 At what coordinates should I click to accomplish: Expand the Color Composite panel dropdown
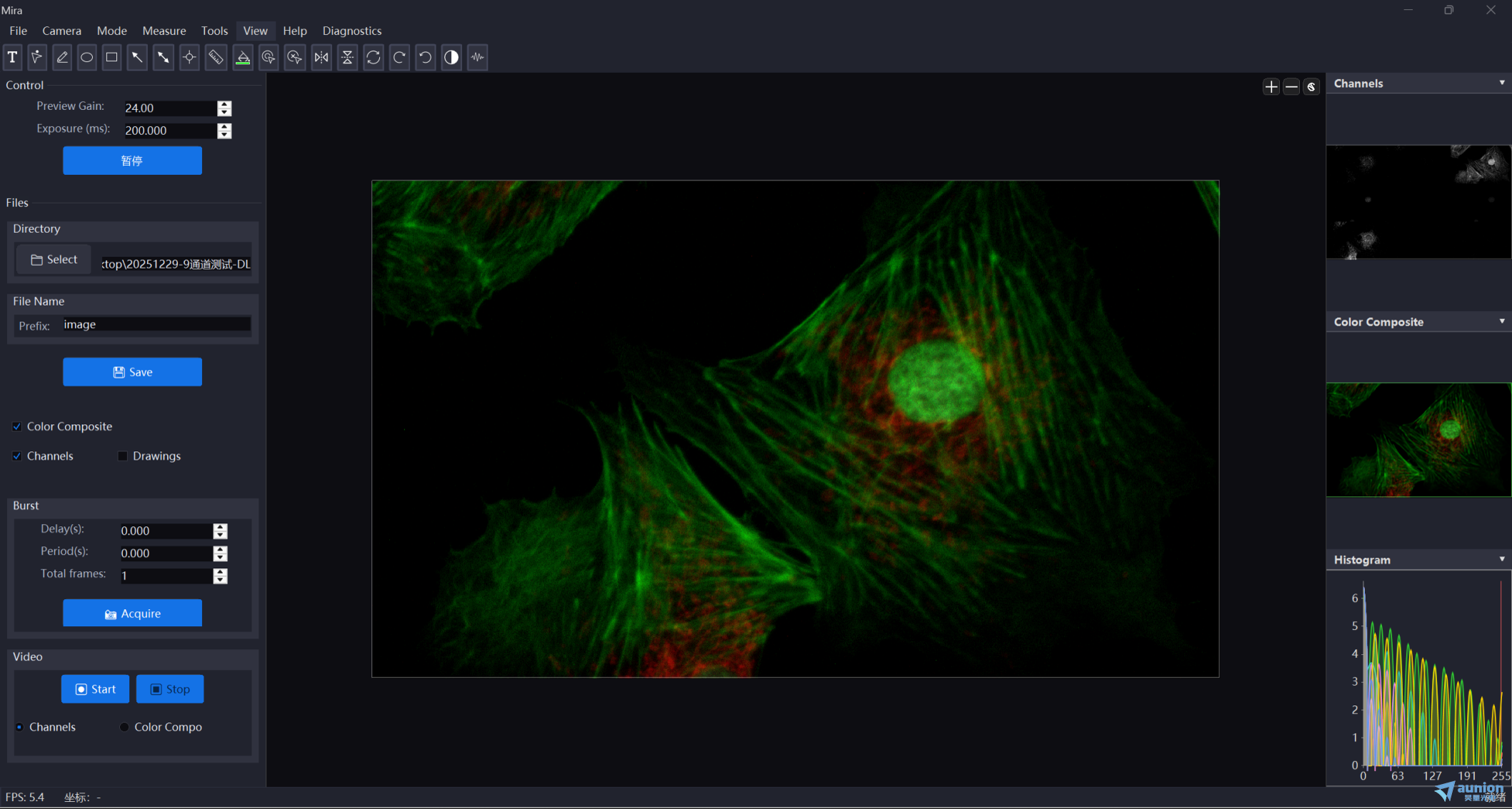1501,321
